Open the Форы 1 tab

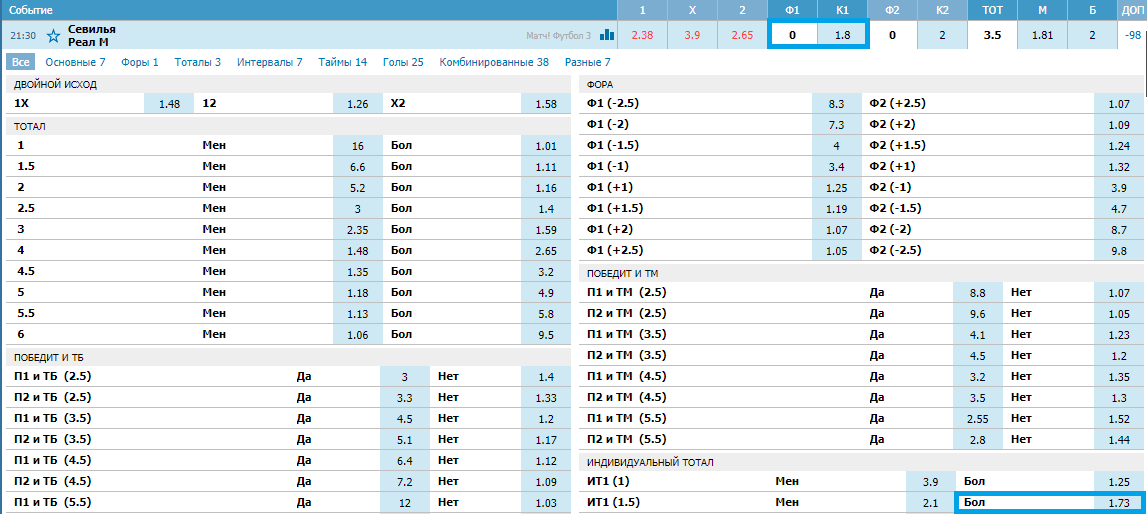[x=140, y=62]
